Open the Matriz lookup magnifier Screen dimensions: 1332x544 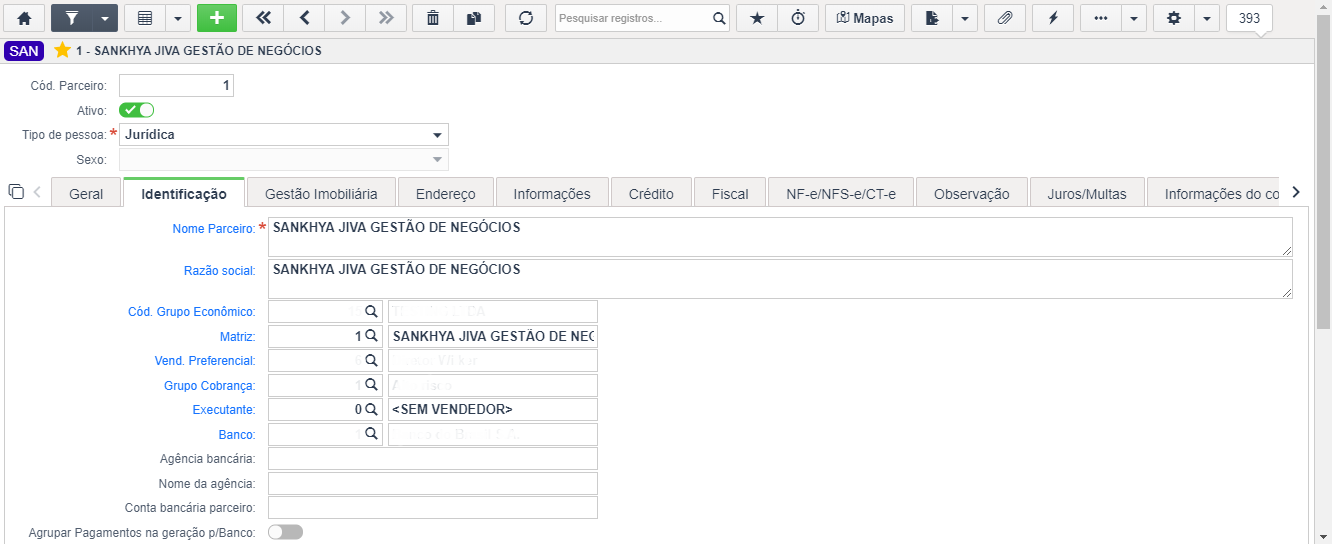[370, 336]
